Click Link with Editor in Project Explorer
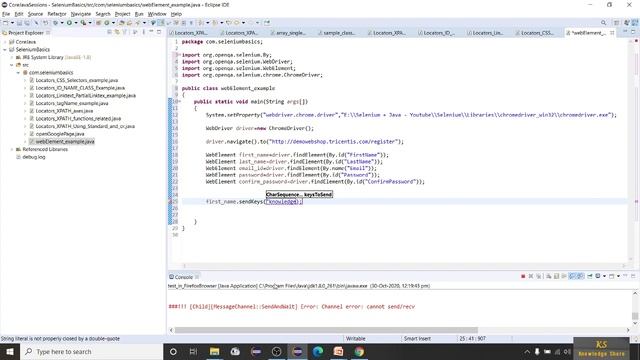This screenshot has height=360, width=640. 117,32
